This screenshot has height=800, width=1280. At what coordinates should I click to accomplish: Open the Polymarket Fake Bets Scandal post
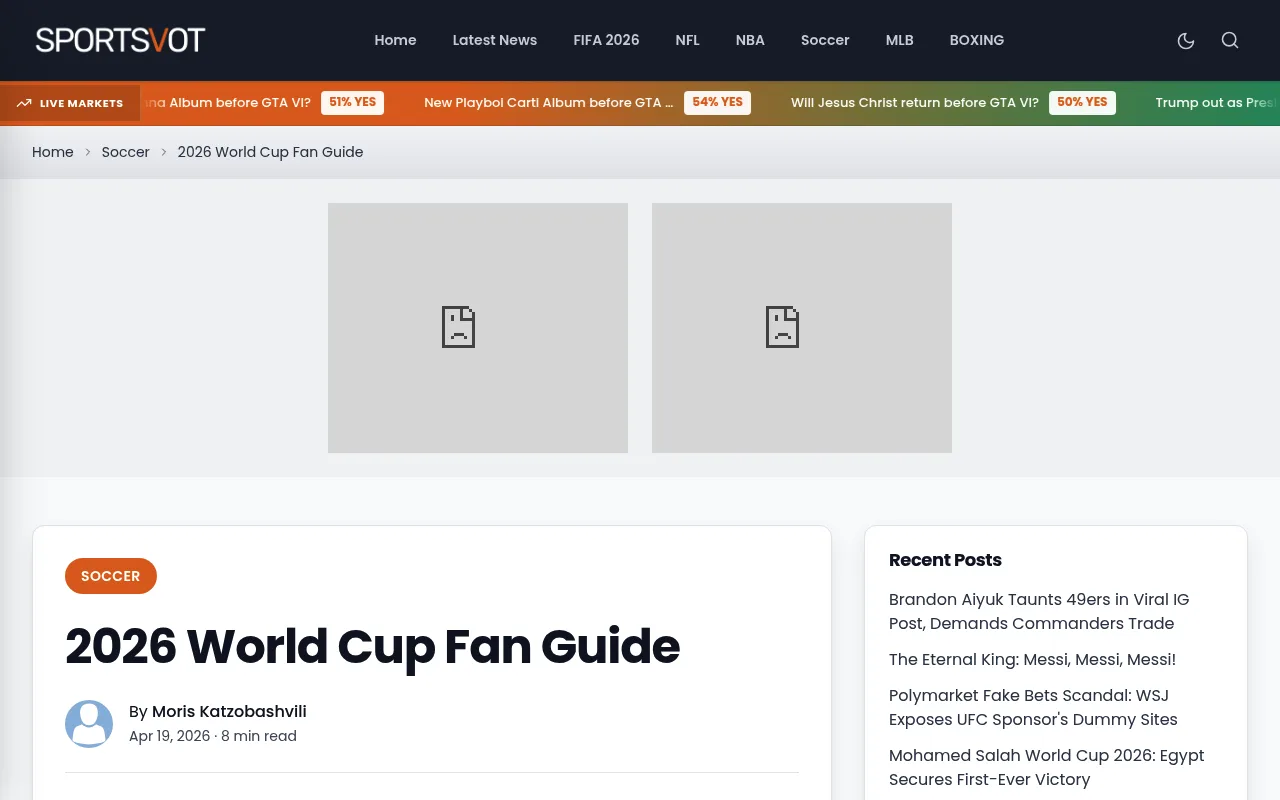[x=1033, y=707]
